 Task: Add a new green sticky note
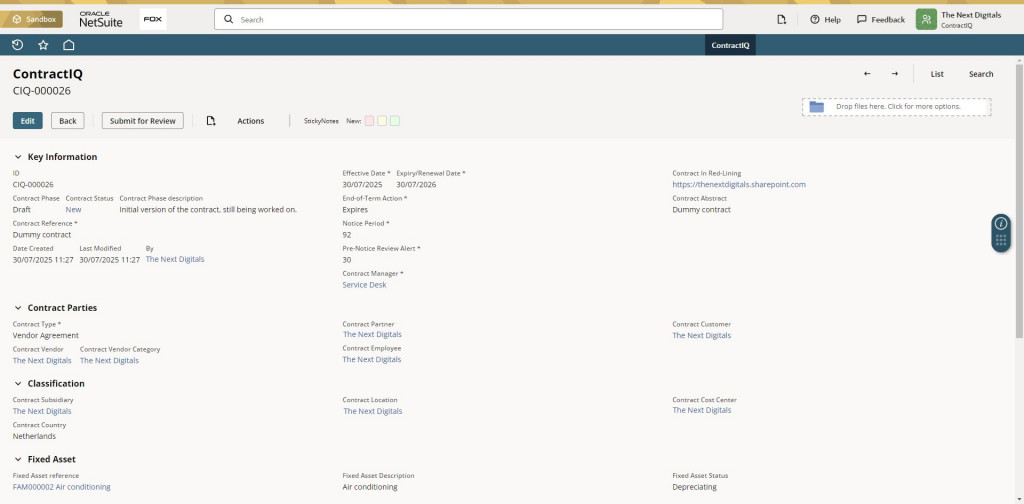pos(394,121)
